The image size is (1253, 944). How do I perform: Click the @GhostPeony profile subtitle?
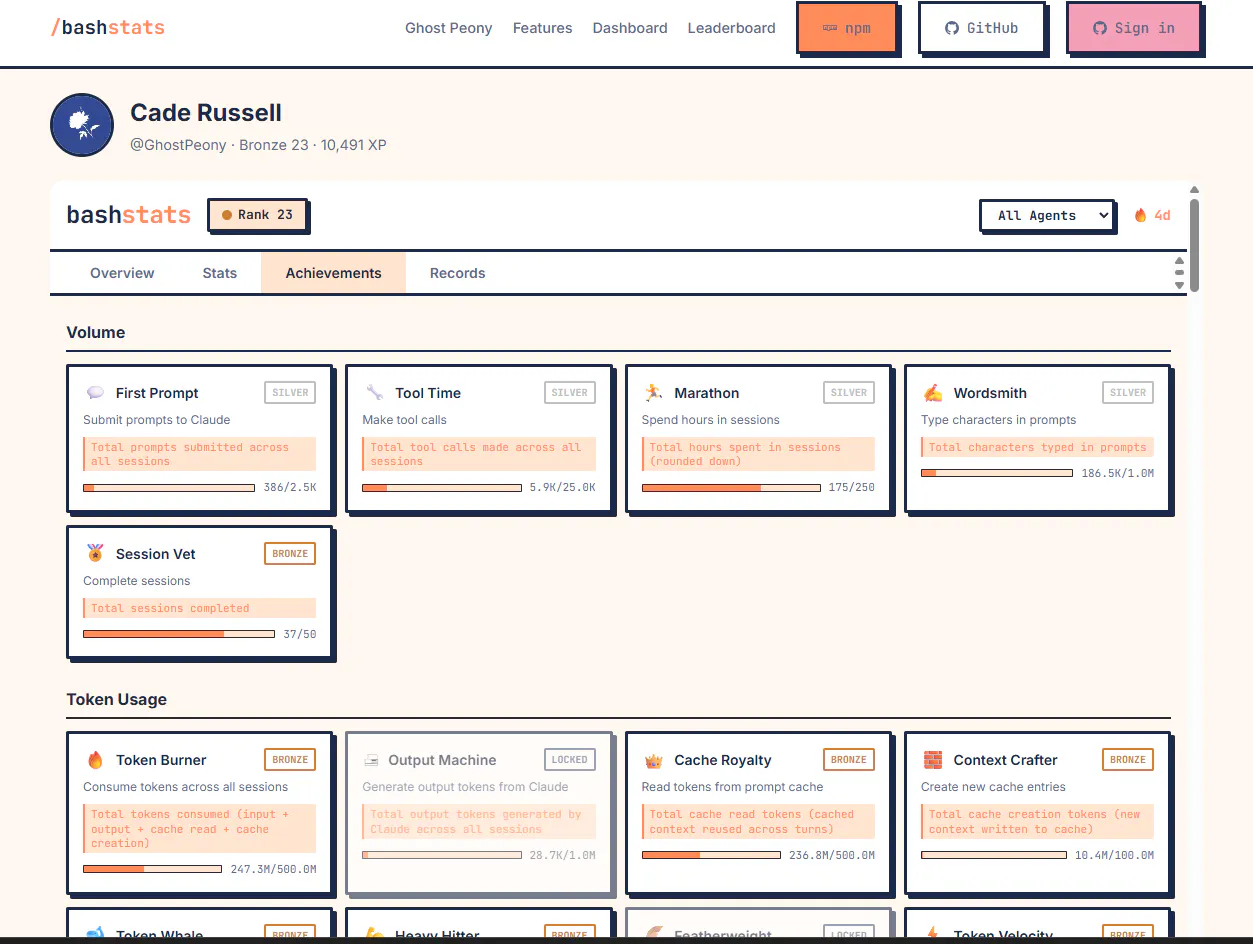click(x=258, y=145)
